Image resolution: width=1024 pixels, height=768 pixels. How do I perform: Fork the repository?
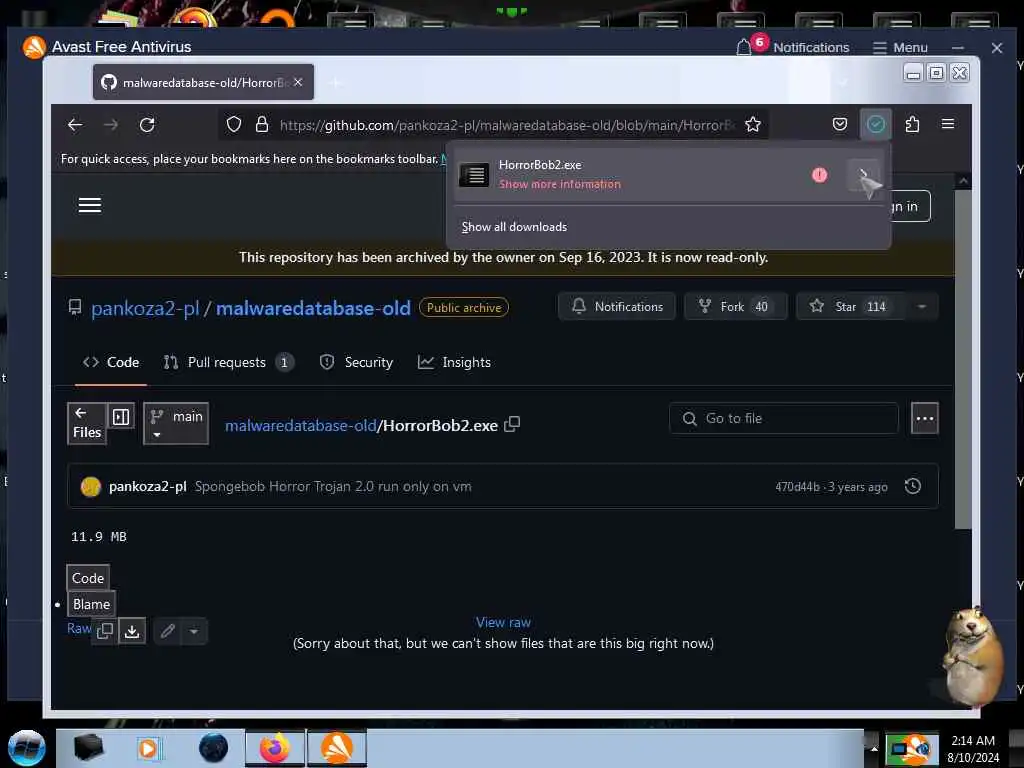735,306
